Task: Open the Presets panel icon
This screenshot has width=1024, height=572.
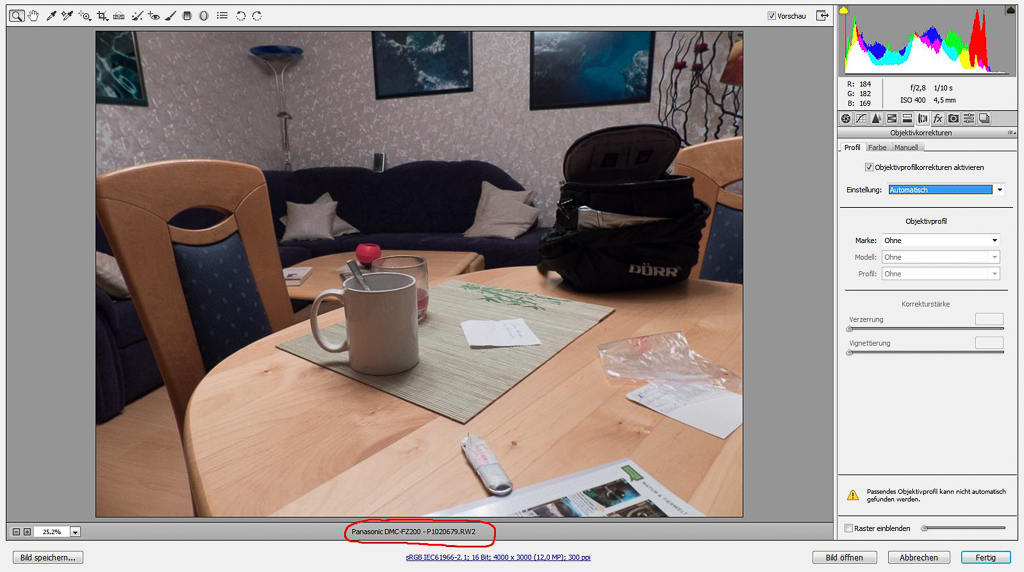Action: pyautogui.click(x=968, y=118)
